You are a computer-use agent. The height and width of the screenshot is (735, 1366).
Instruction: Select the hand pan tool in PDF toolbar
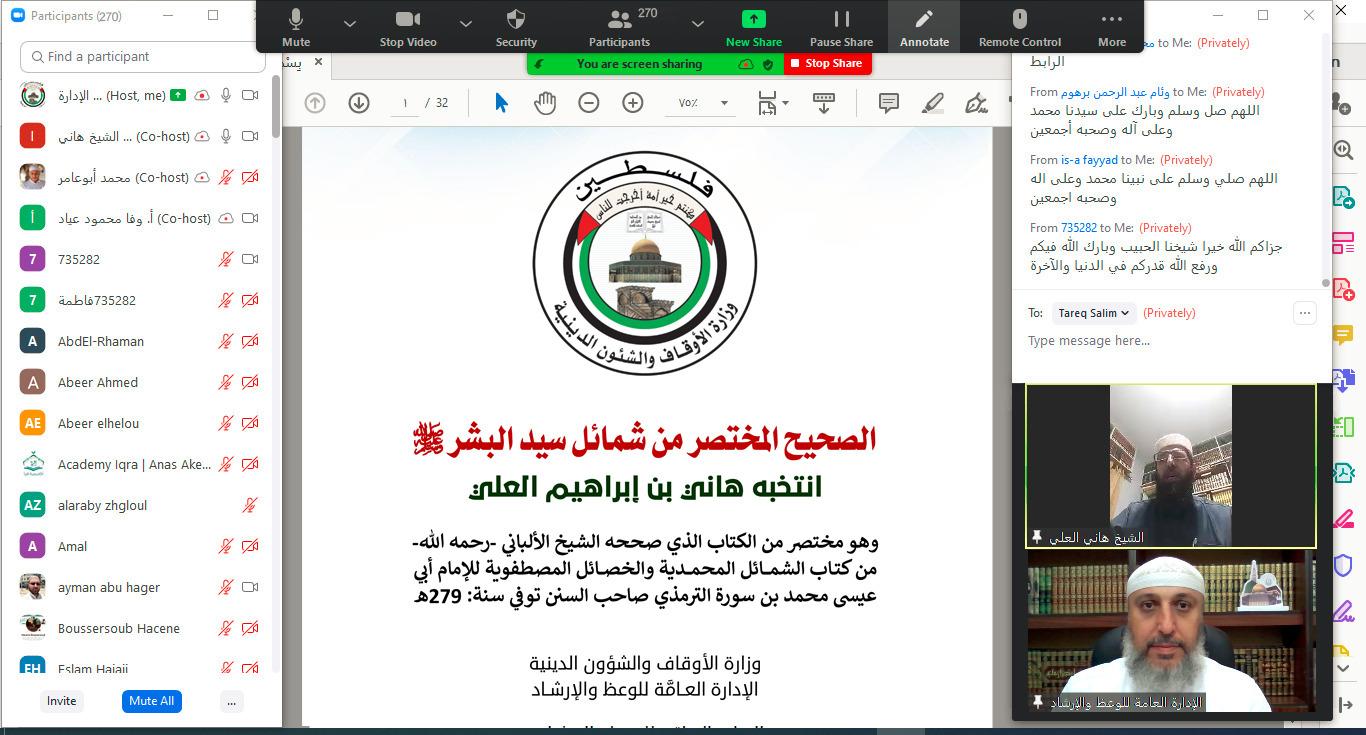pos(544,103)
